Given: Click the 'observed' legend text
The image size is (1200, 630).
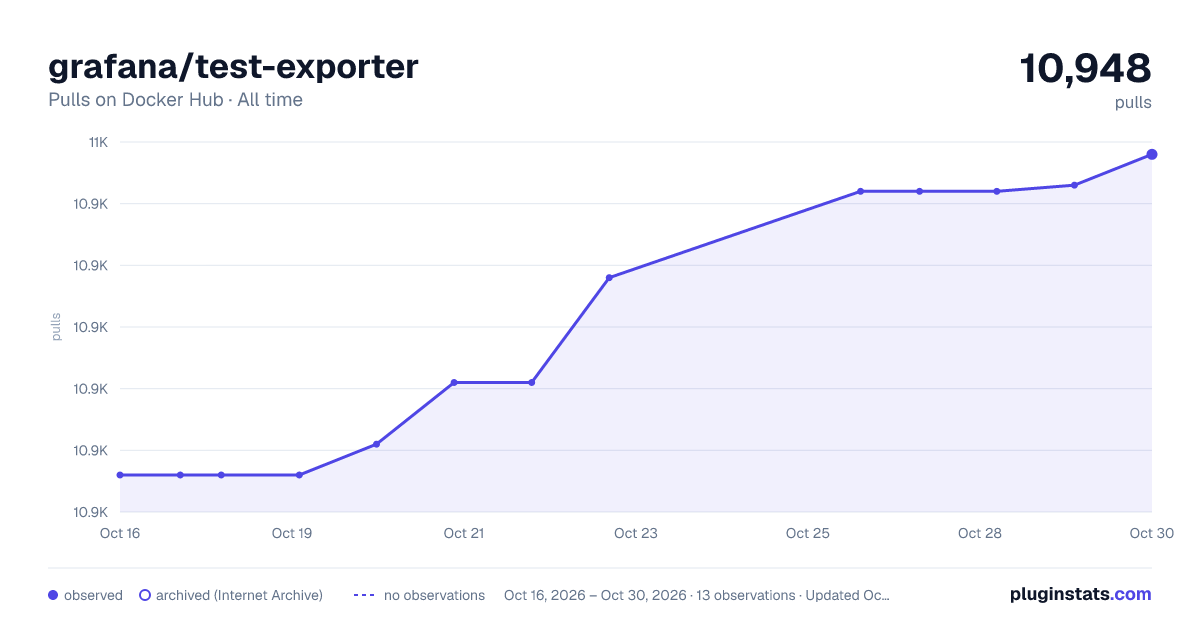Looking at the screenshot, I should click(x=93, y=595).
